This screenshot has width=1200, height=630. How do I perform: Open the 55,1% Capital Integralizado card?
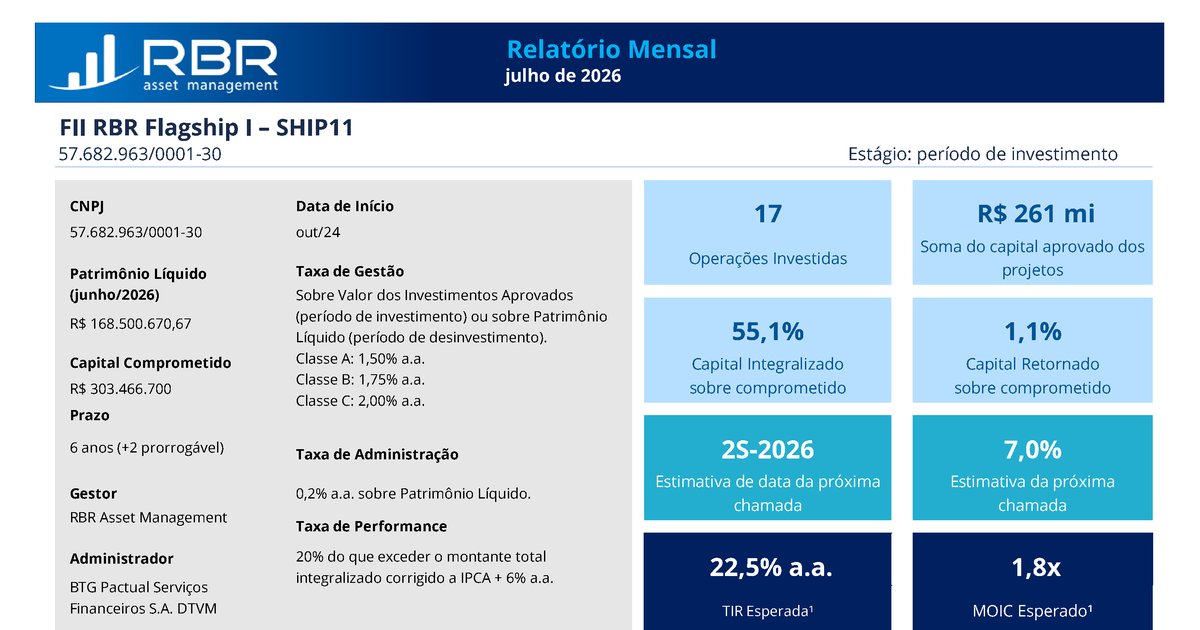coord(767,350)
